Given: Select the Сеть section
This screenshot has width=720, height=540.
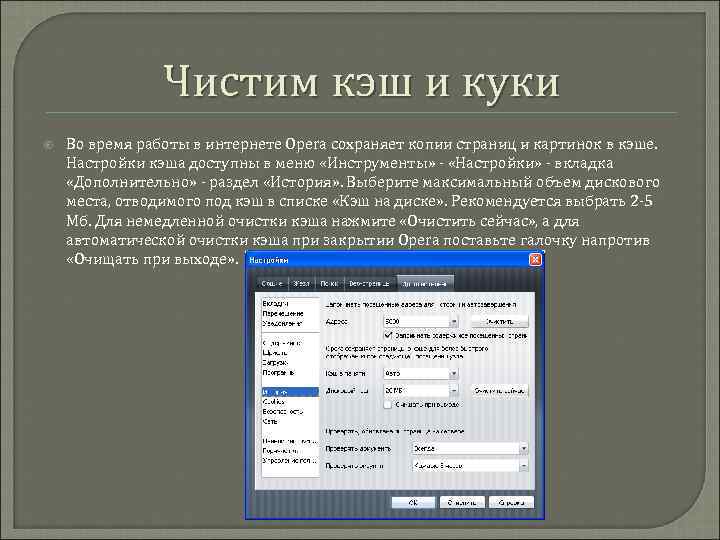Looking at the screenshot, I should point(270,422).
